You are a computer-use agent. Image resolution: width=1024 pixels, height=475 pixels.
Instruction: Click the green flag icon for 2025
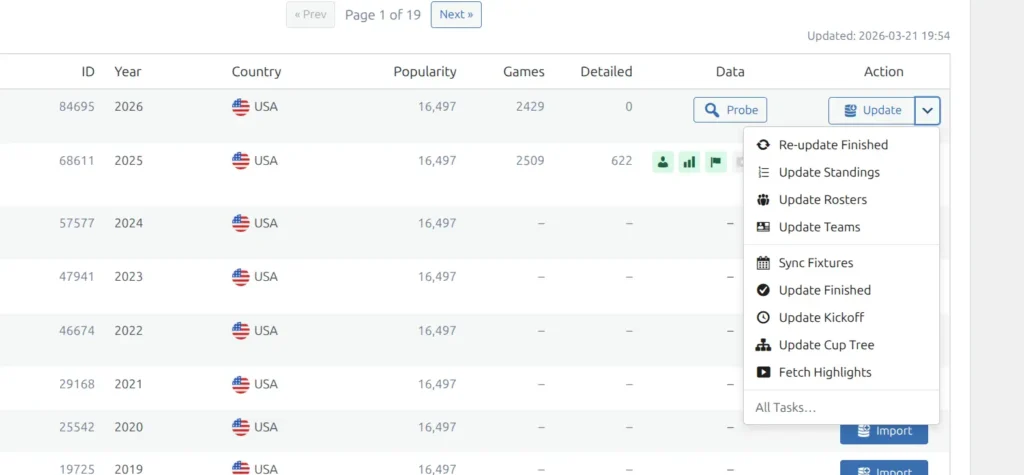(x=716, y=162)
